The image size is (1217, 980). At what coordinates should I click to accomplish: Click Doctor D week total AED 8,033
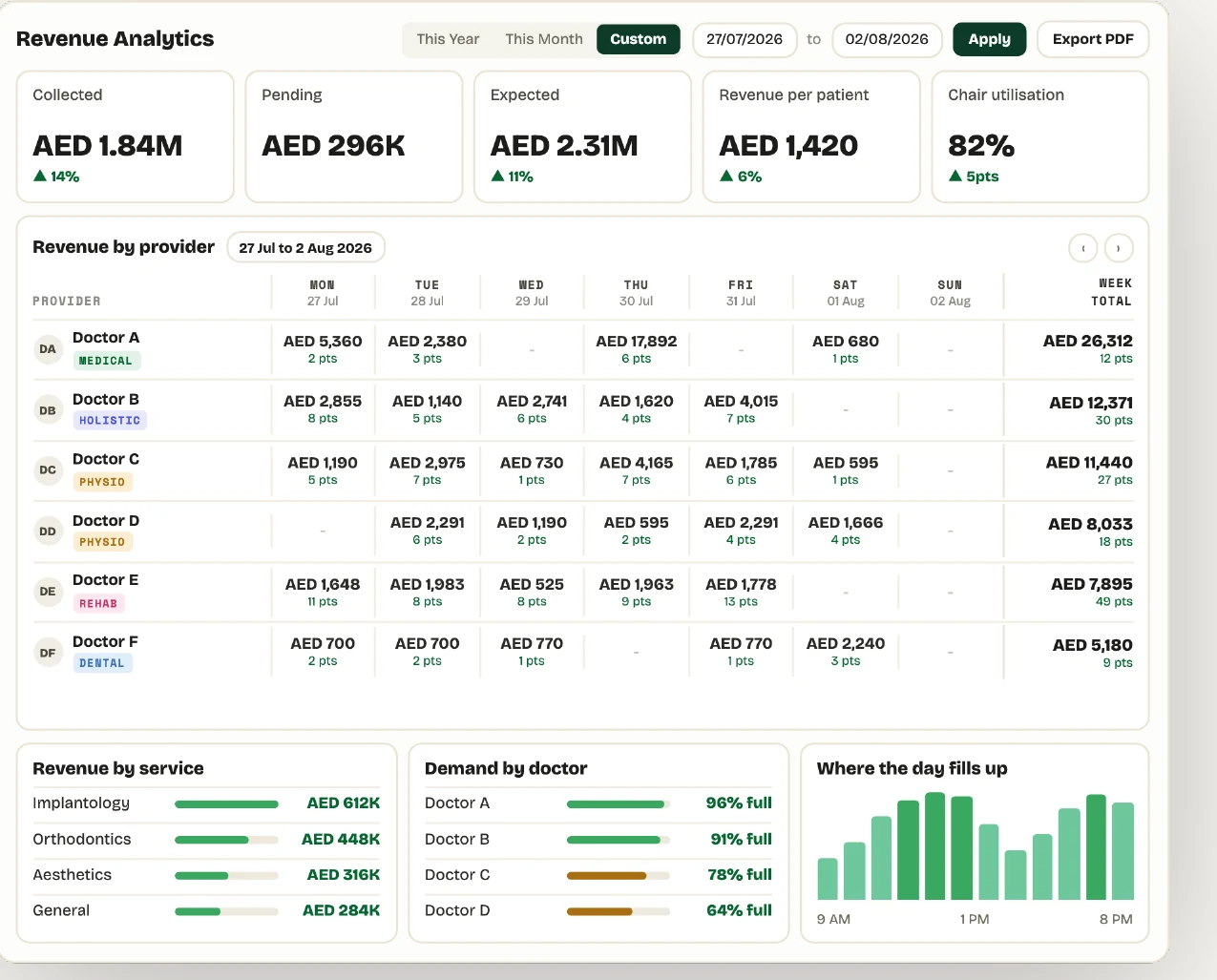tap(1090, 532)
